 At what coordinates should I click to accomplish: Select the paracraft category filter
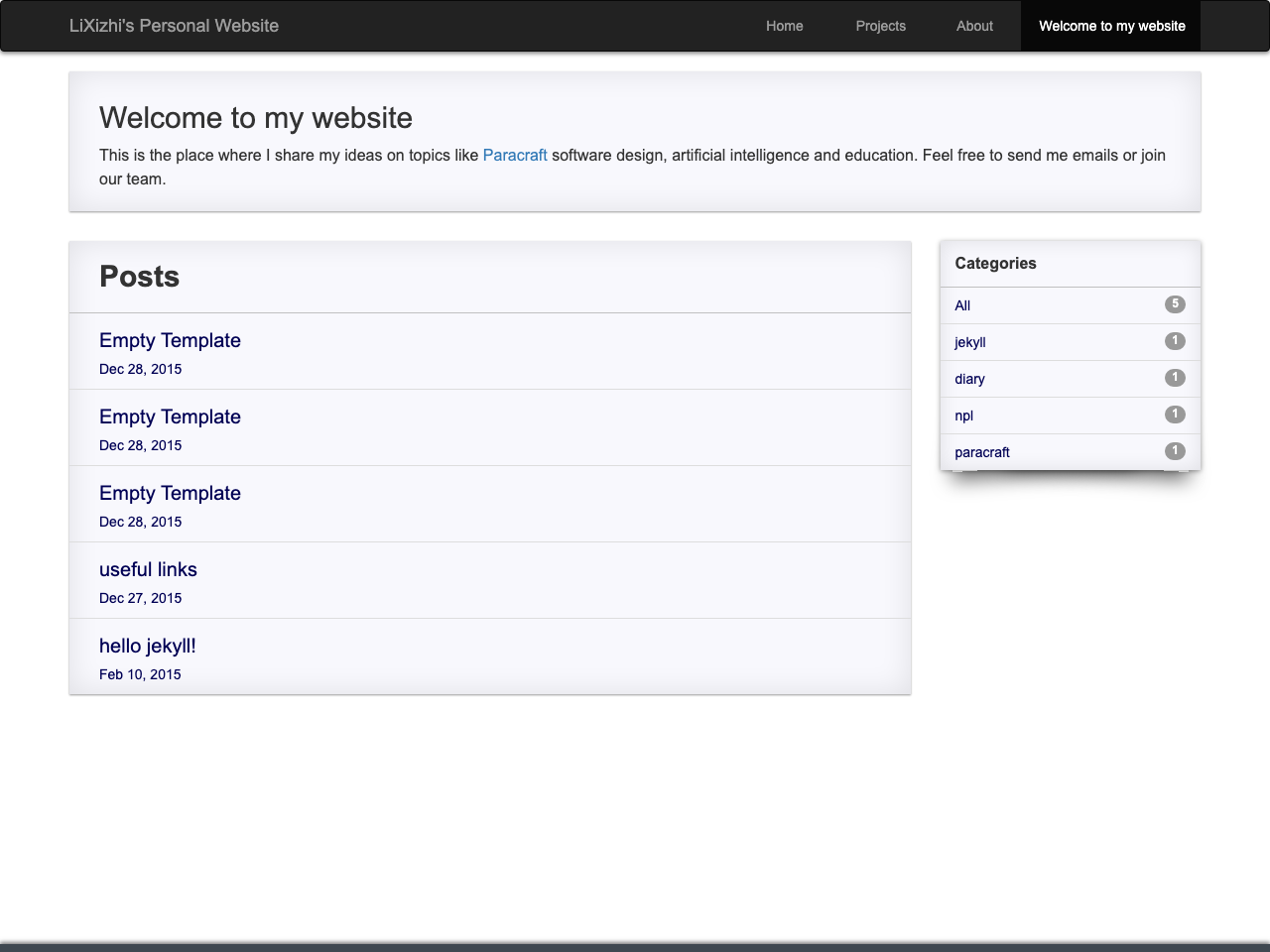coord(981,452)
